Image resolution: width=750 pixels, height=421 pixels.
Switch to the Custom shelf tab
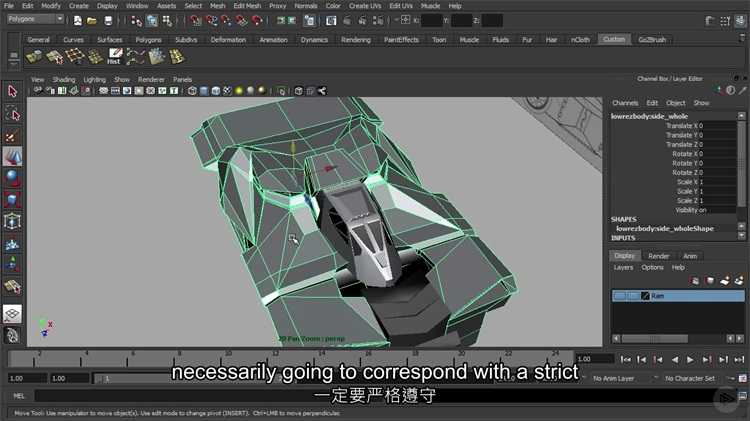[x=614, y=39]
